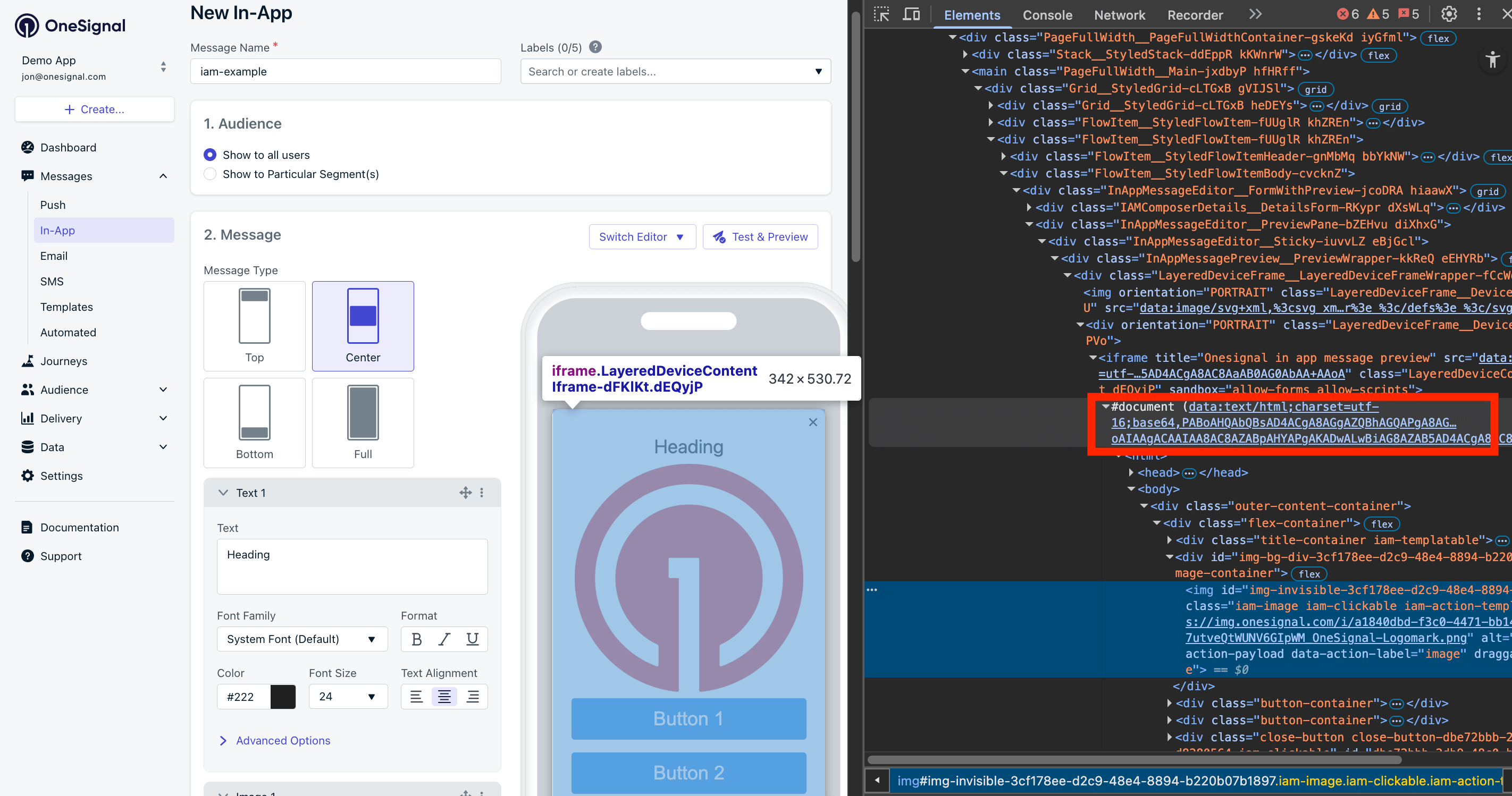
Task: Choose the Full message type
Action: tap(363, 423)
